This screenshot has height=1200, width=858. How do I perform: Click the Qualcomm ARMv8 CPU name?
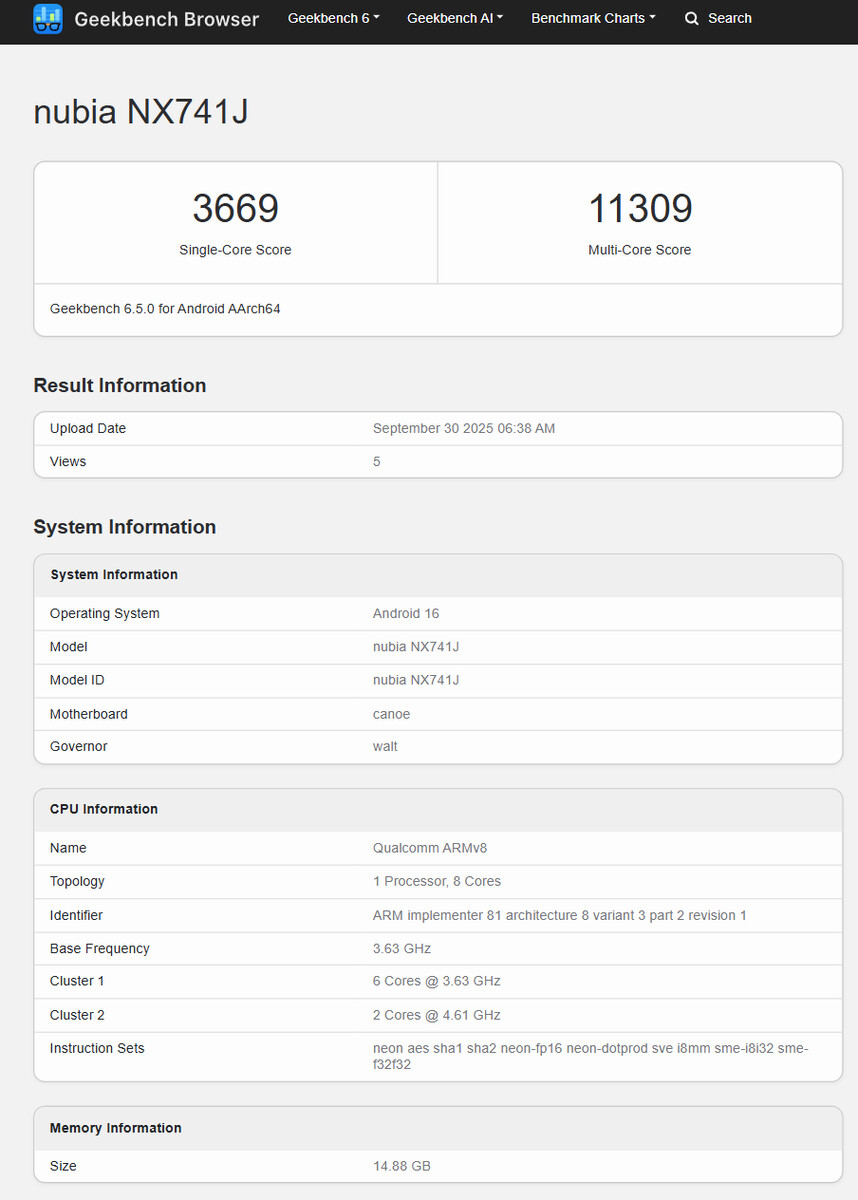coord(430,848)
